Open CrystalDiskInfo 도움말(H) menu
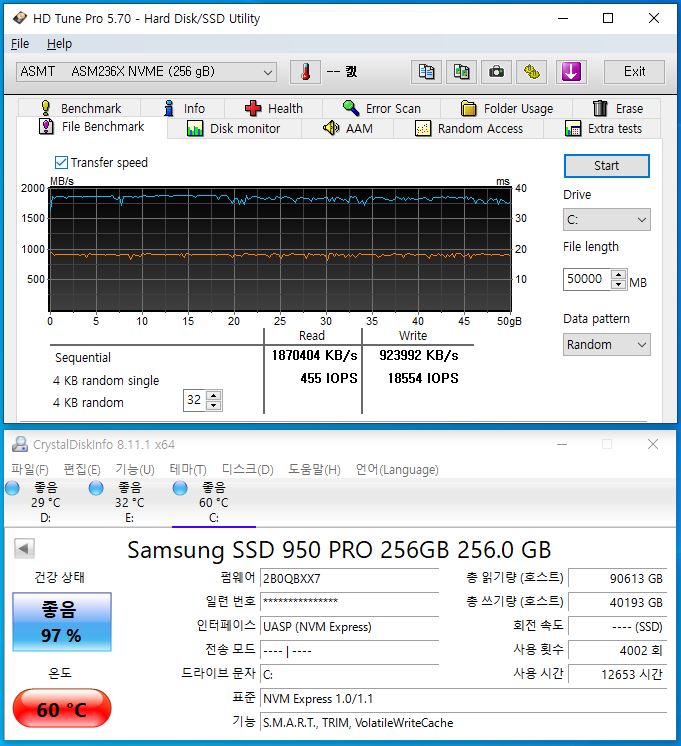 pos(314,470)
